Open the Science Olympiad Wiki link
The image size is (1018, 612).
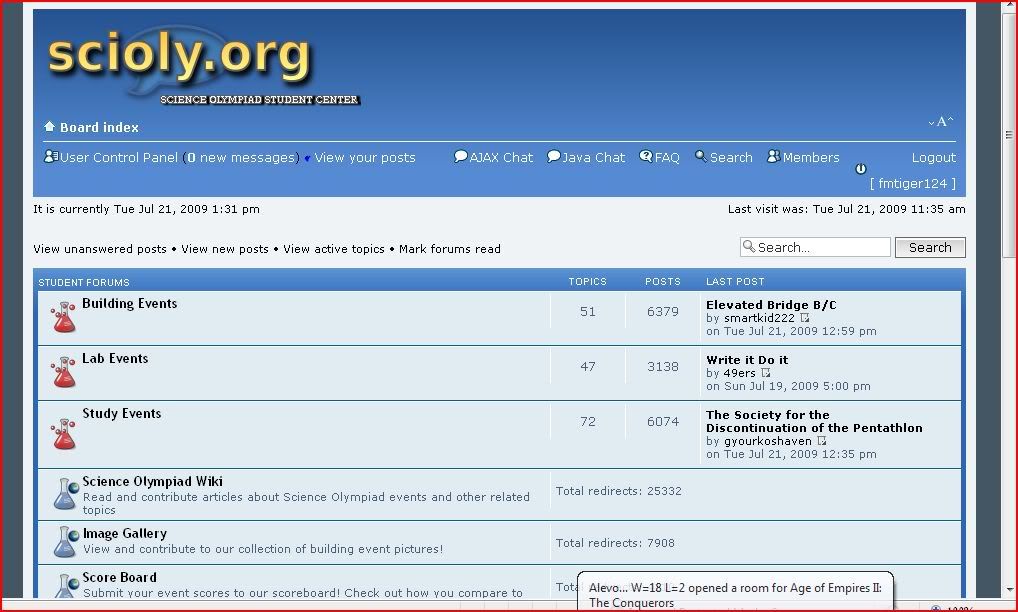(x=153, y=482)
